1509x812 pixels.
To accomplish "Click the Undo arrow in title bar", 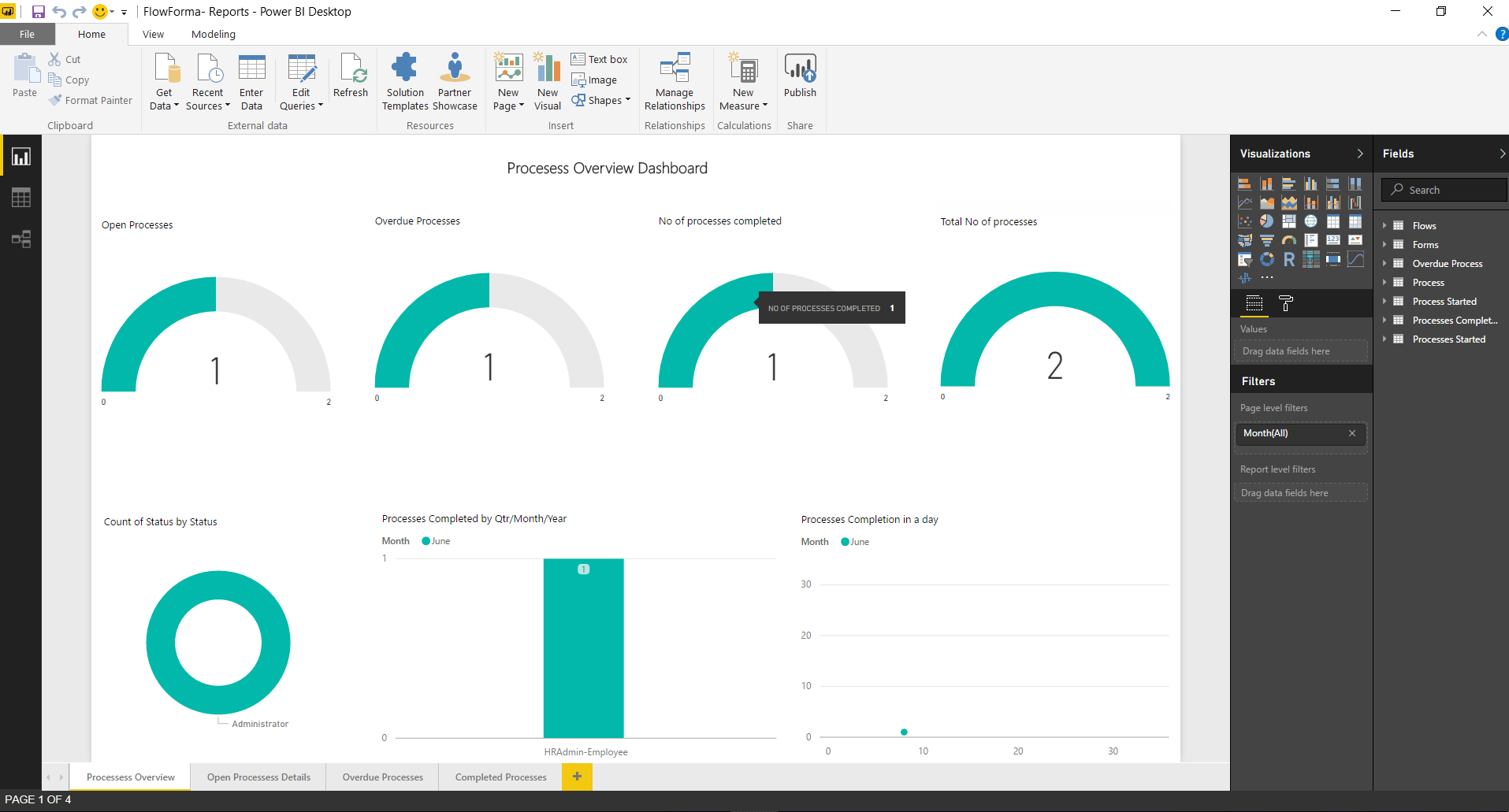I will (x=59, y=12).
